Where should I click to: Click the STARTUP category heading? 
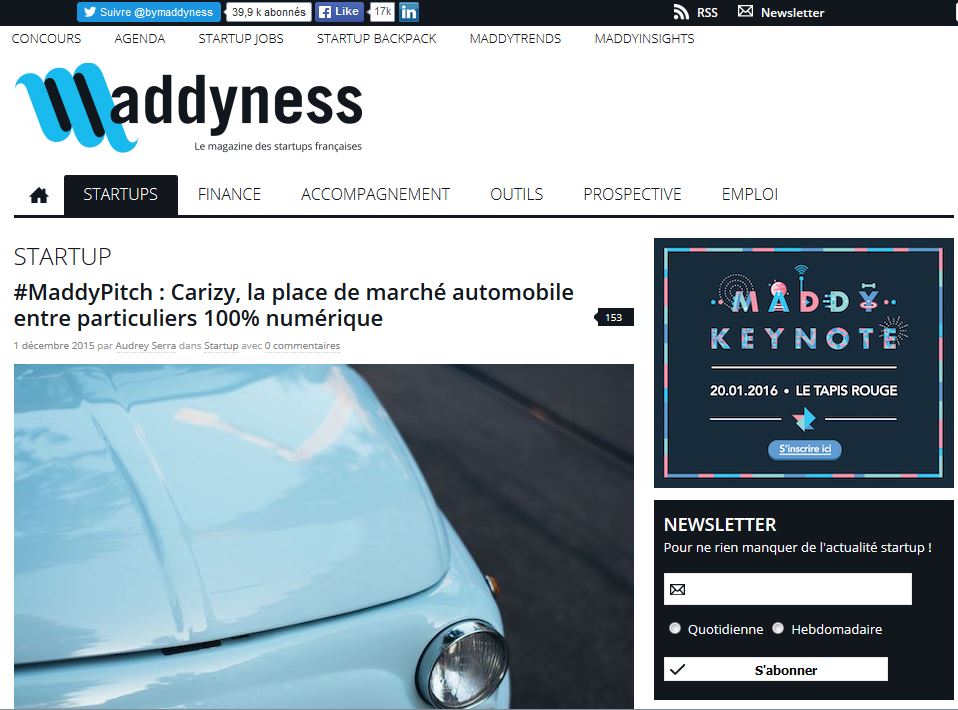pos(62,257)
